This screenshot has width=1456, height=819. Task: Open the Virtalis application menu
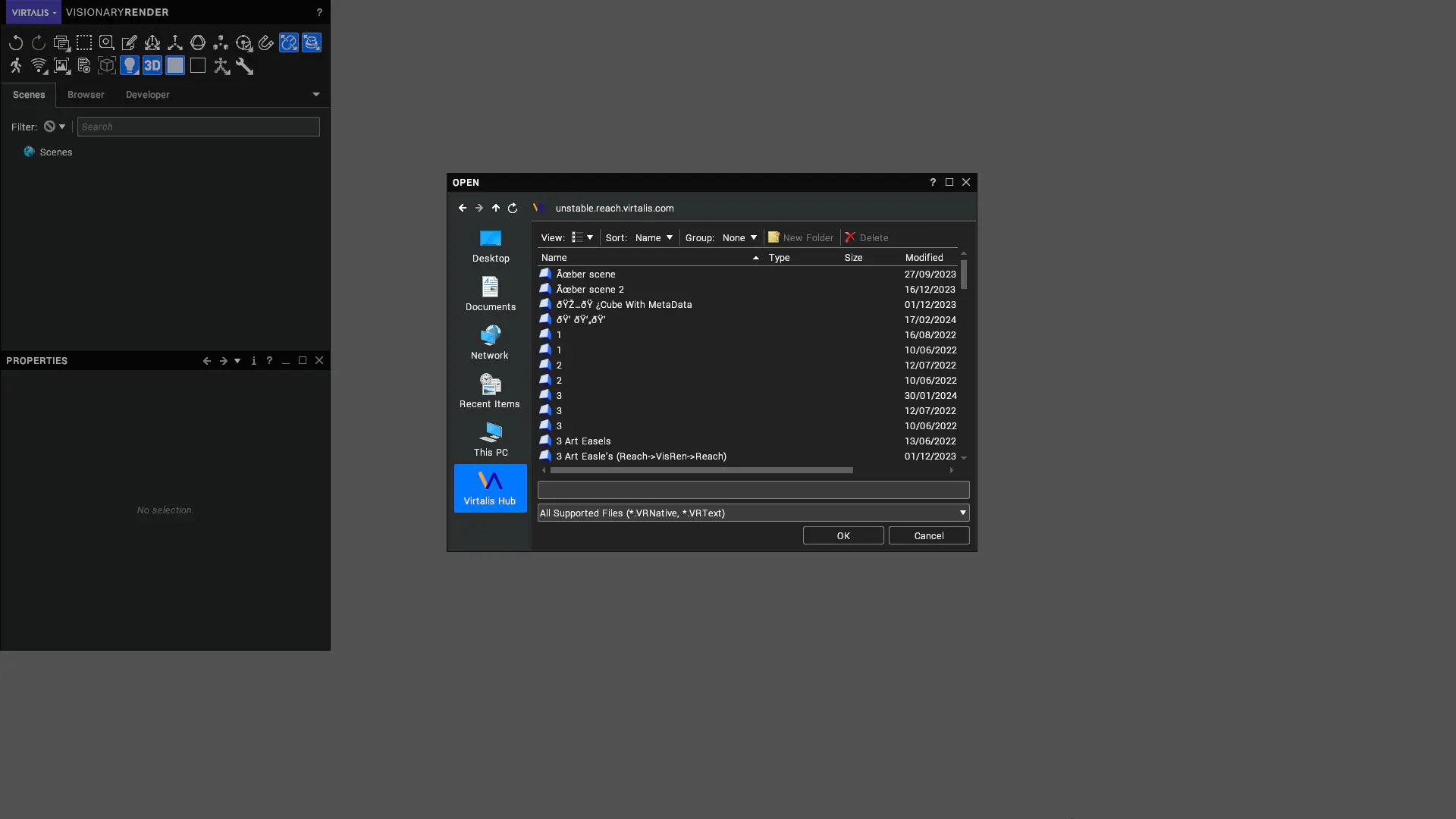[33, 12]
